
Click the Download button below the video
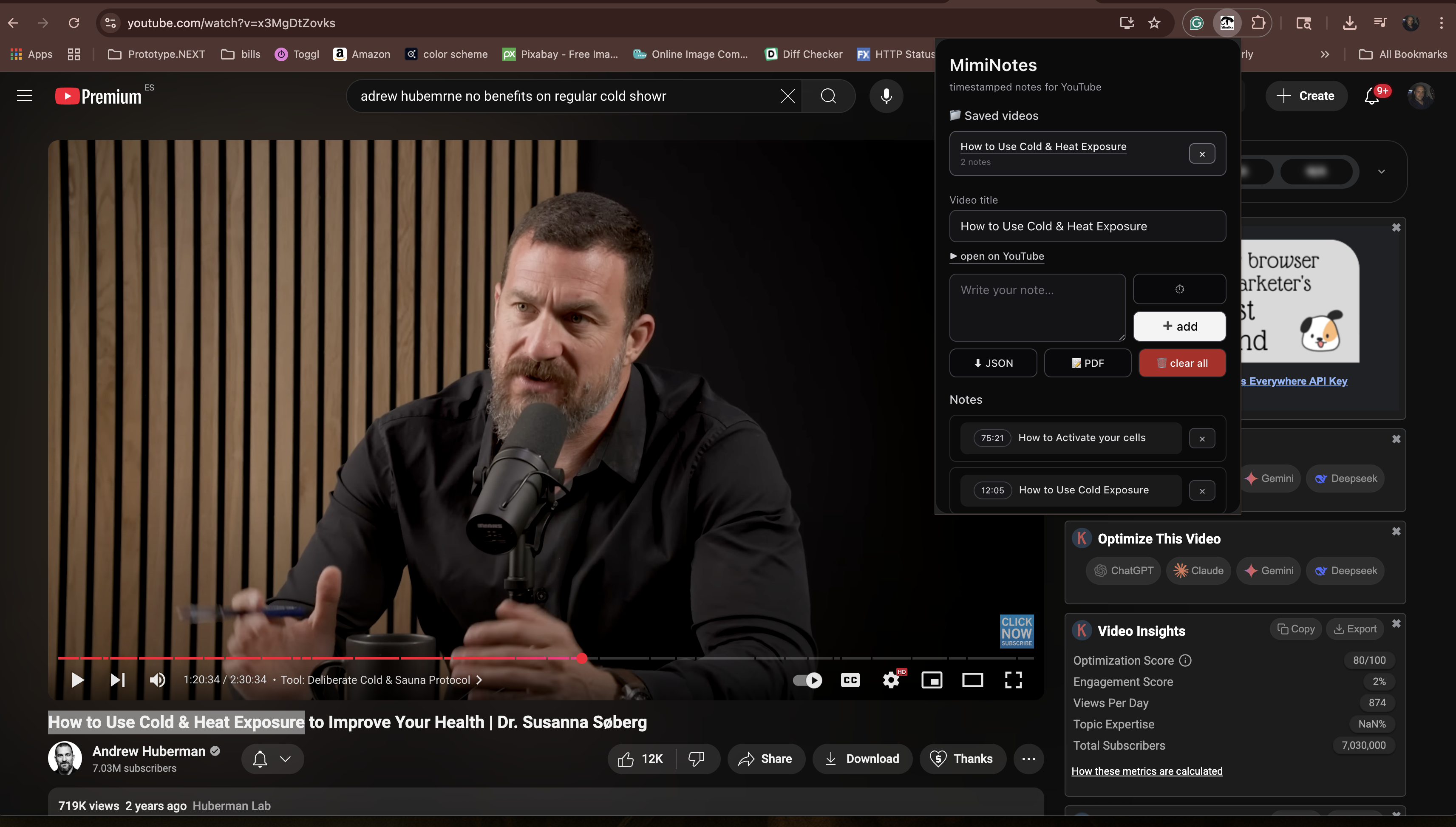tap(862, 759)
